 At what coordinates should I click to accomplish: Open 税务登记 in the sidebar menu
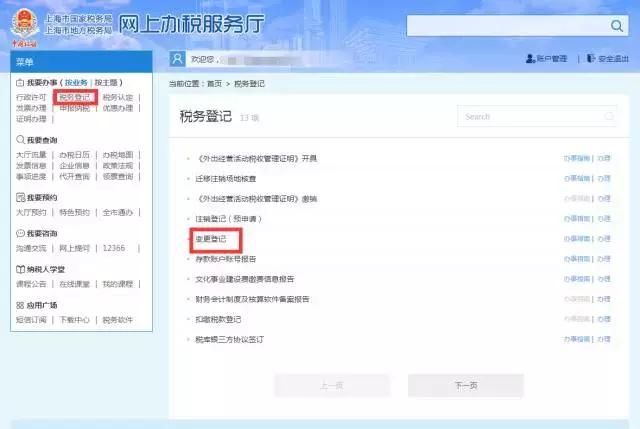(x=75, y=97)
